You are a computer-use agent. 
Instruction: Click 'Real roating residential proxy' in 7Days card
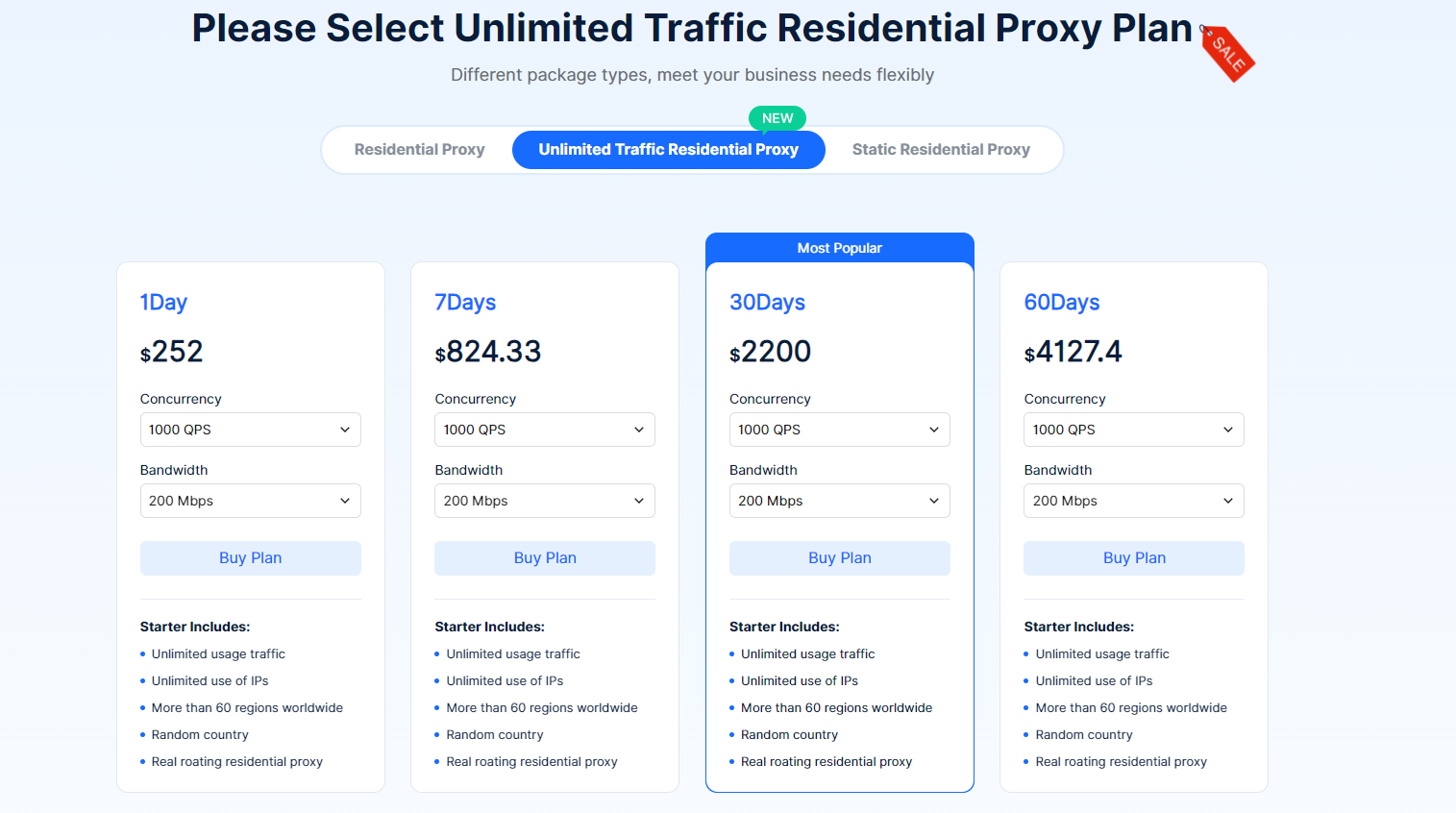point(531,761)
